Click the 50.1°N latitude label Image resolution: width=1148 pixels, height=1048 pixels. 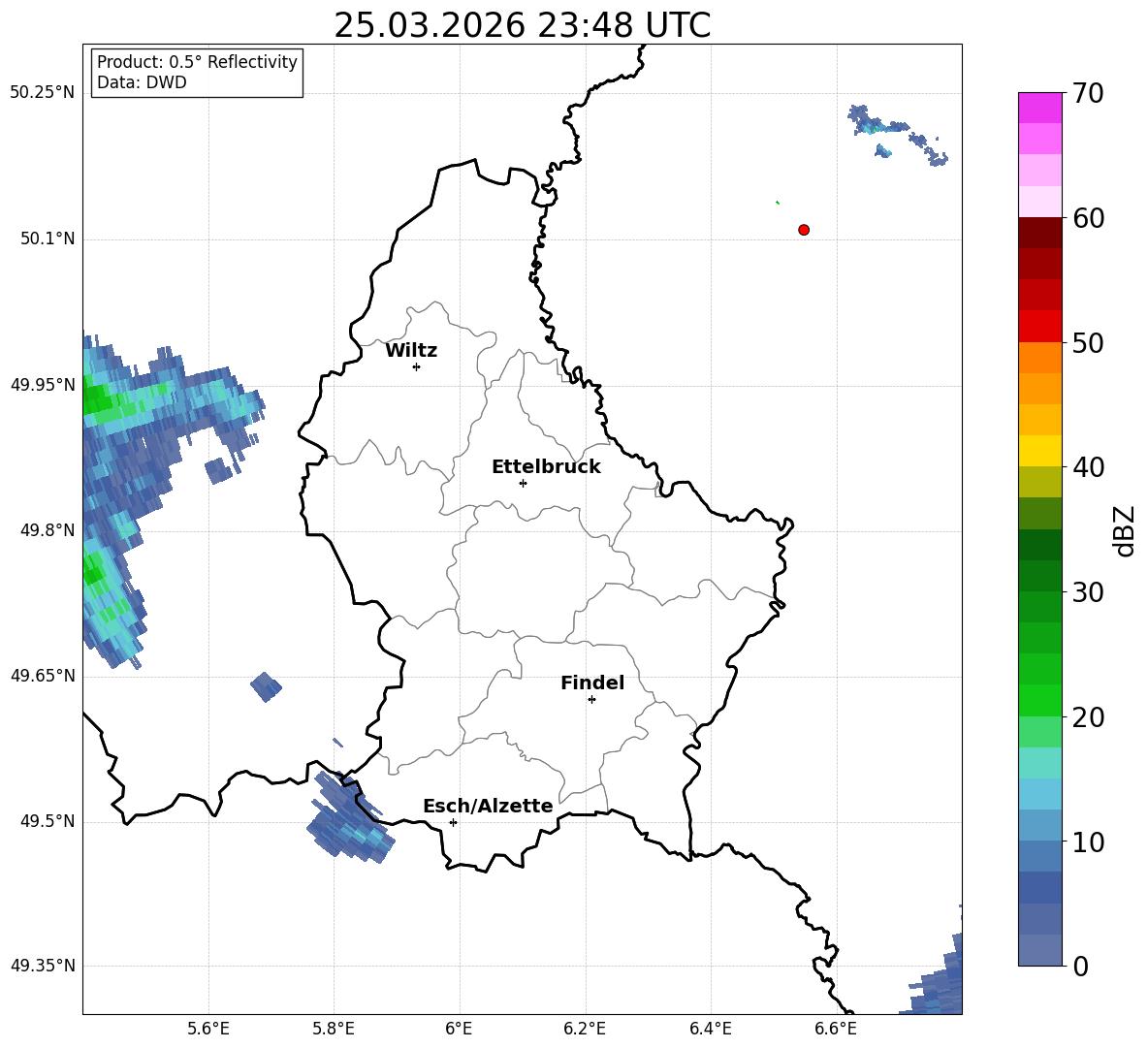[x=48, y=238]
